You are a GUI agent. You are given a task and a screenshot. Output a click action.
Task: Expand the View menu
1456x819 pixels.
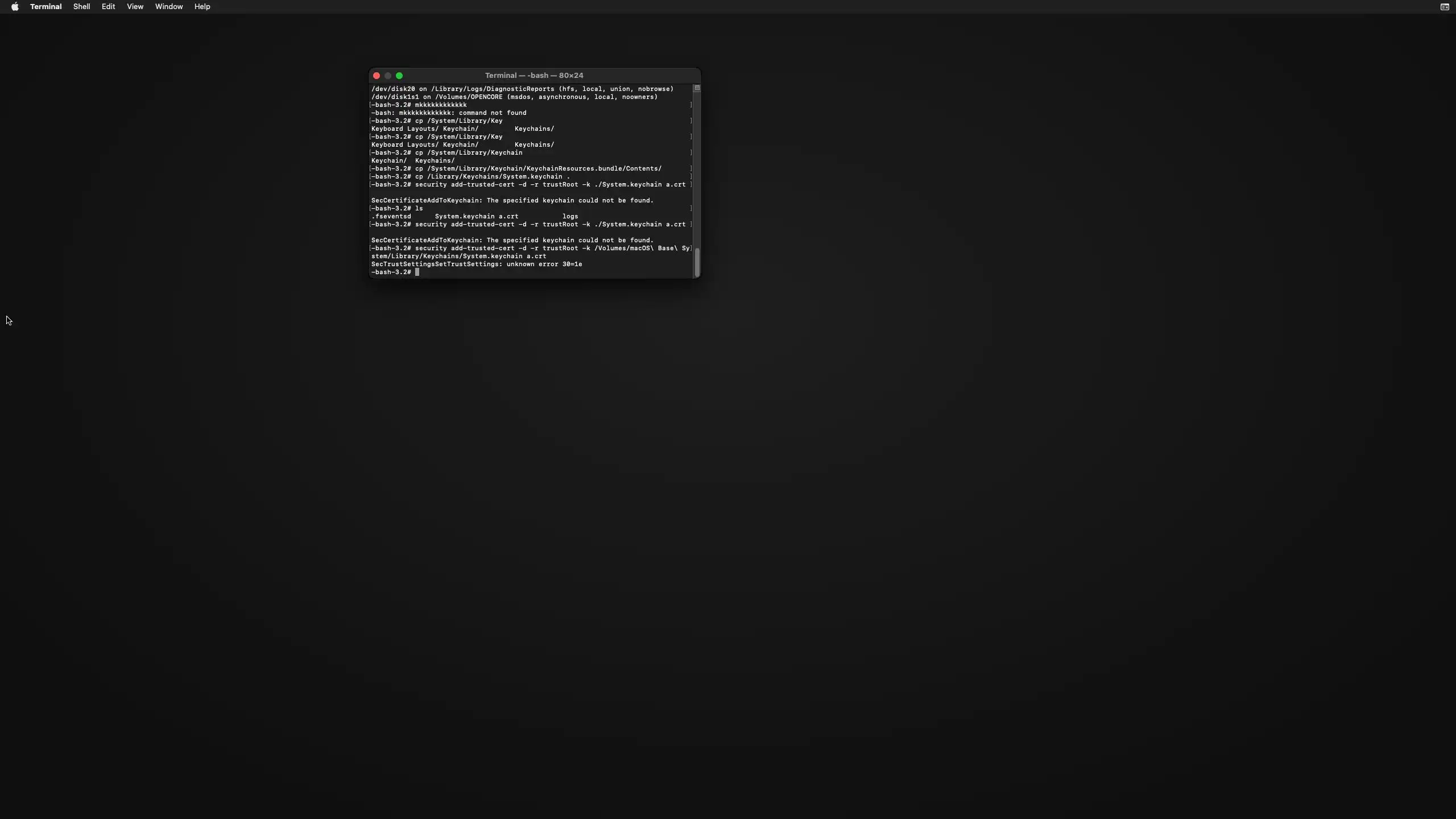[x=135, y=7]
